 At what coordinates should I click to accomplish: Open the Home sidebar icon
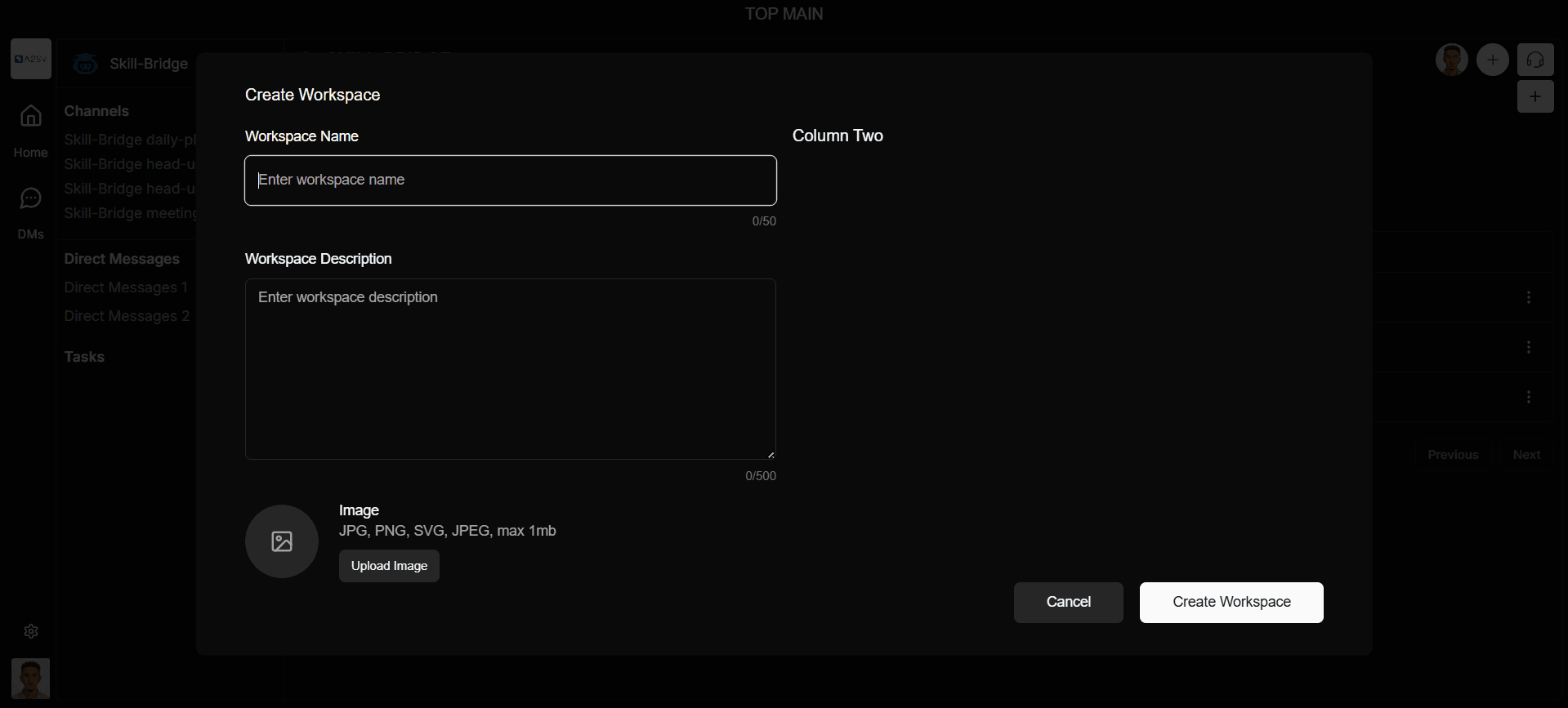pos(31,116)
